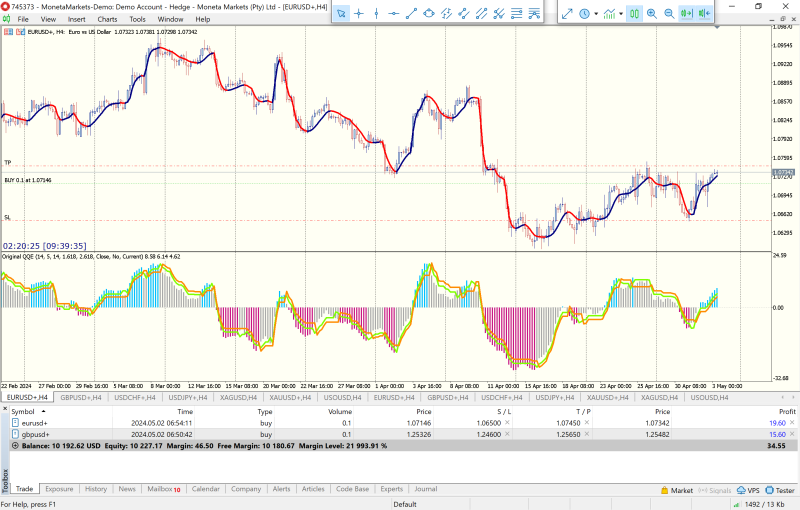Viewport: 800px width, 510px height.
Task: Click the zoom in magnifier icon
Action: click(652, 13)
